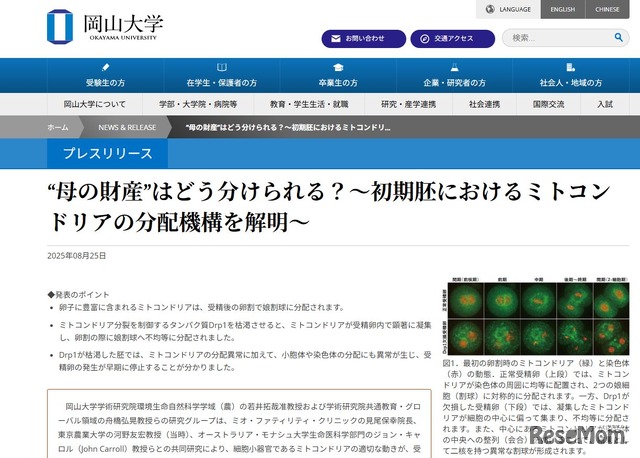Viewport: 640px width, 458px height.
Task: Select 入試 navigation item
Action: [x=605, y=104]
